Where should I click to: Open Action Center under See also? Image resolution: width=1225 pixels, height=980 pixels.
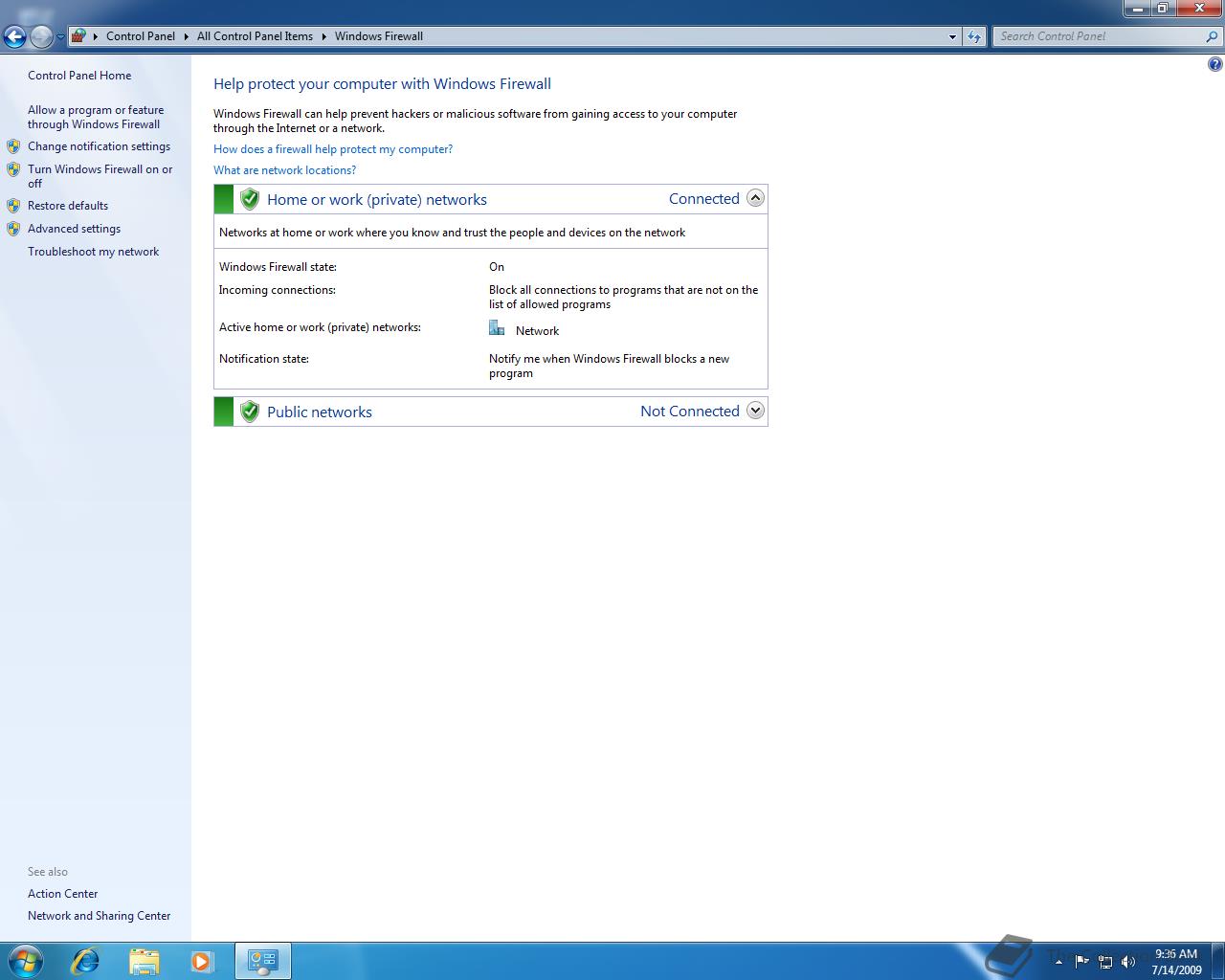tap(62, 894)
